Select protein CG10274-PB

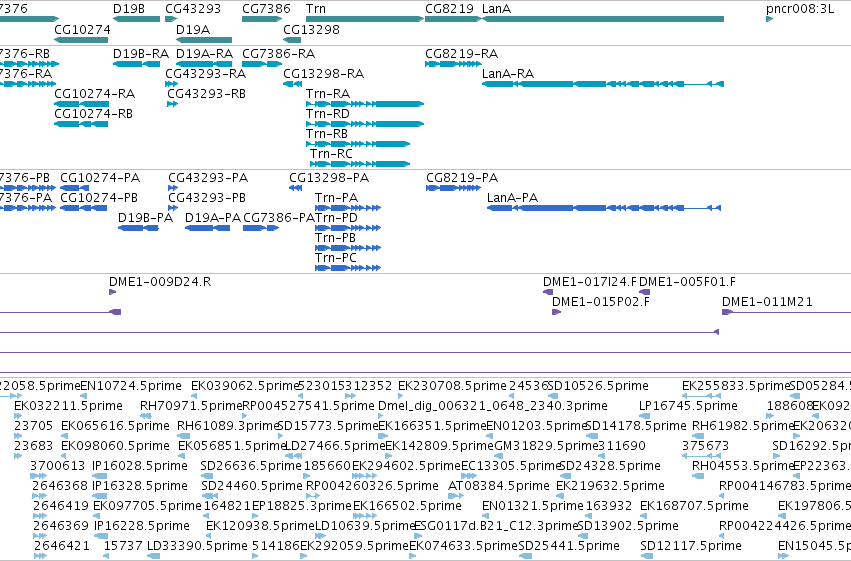[x=99, y=198]
